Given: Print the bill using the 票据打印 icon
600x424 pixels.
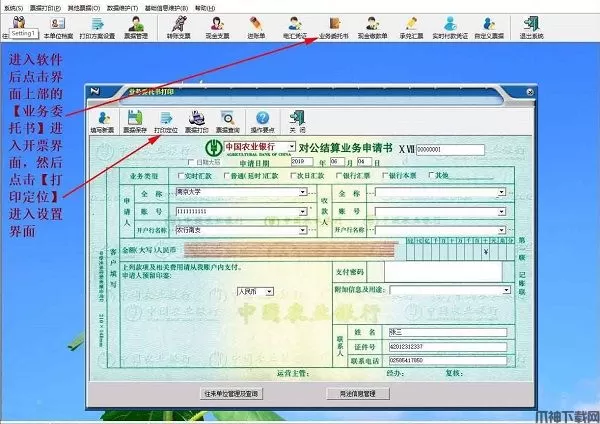Looking at the screenshot, I should click(197, 122).
